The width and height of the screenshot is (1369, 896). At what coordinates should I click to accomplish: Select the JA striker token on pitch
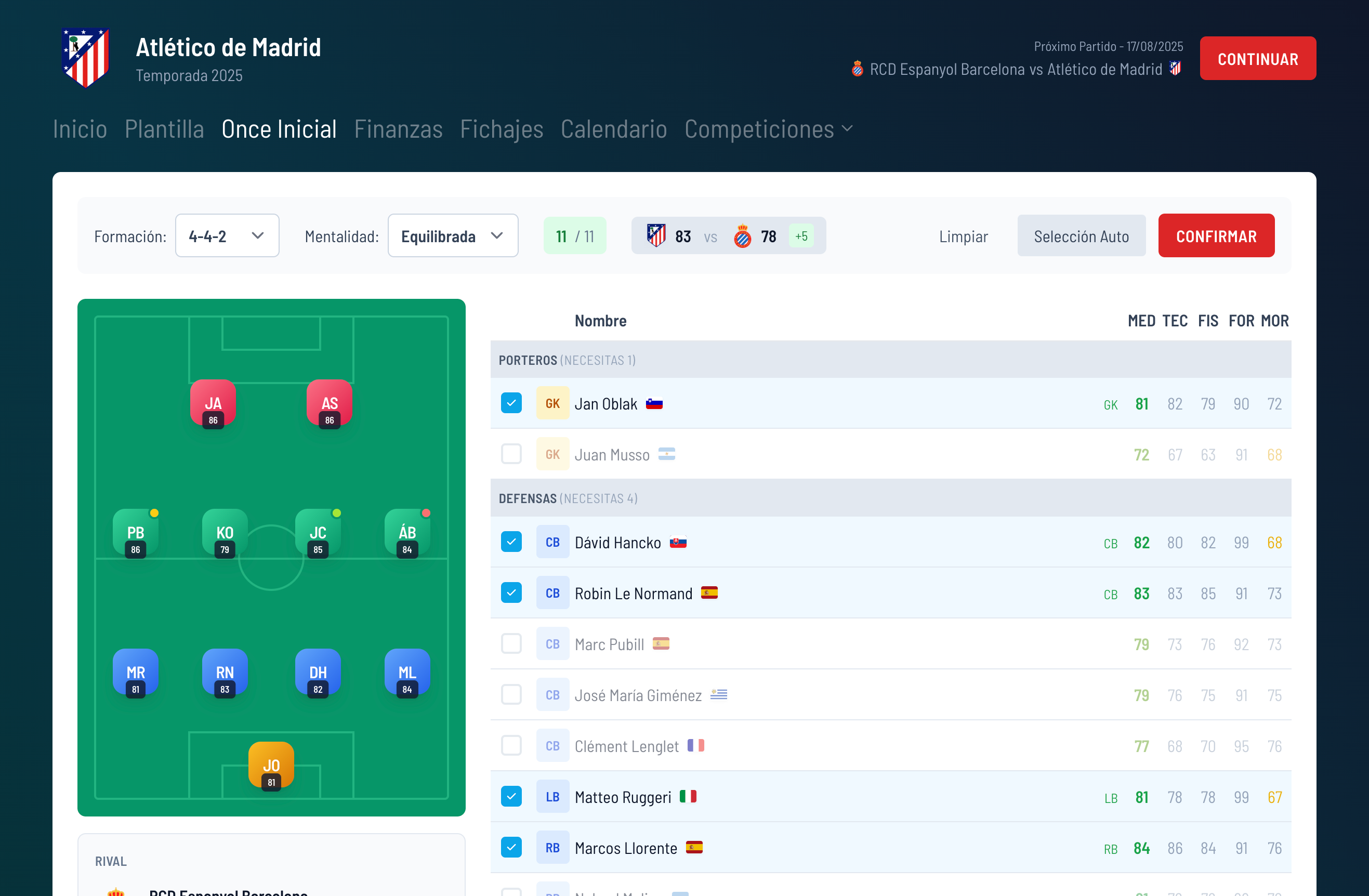[x=213, y=403]
